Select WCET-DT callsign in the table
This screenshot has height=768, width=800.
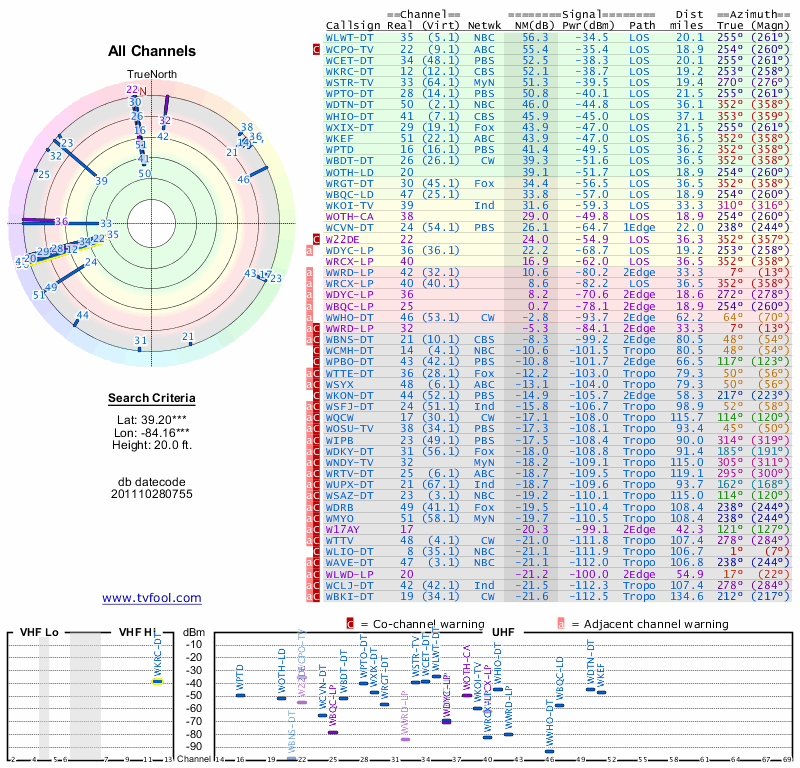[x=349, y=60]
